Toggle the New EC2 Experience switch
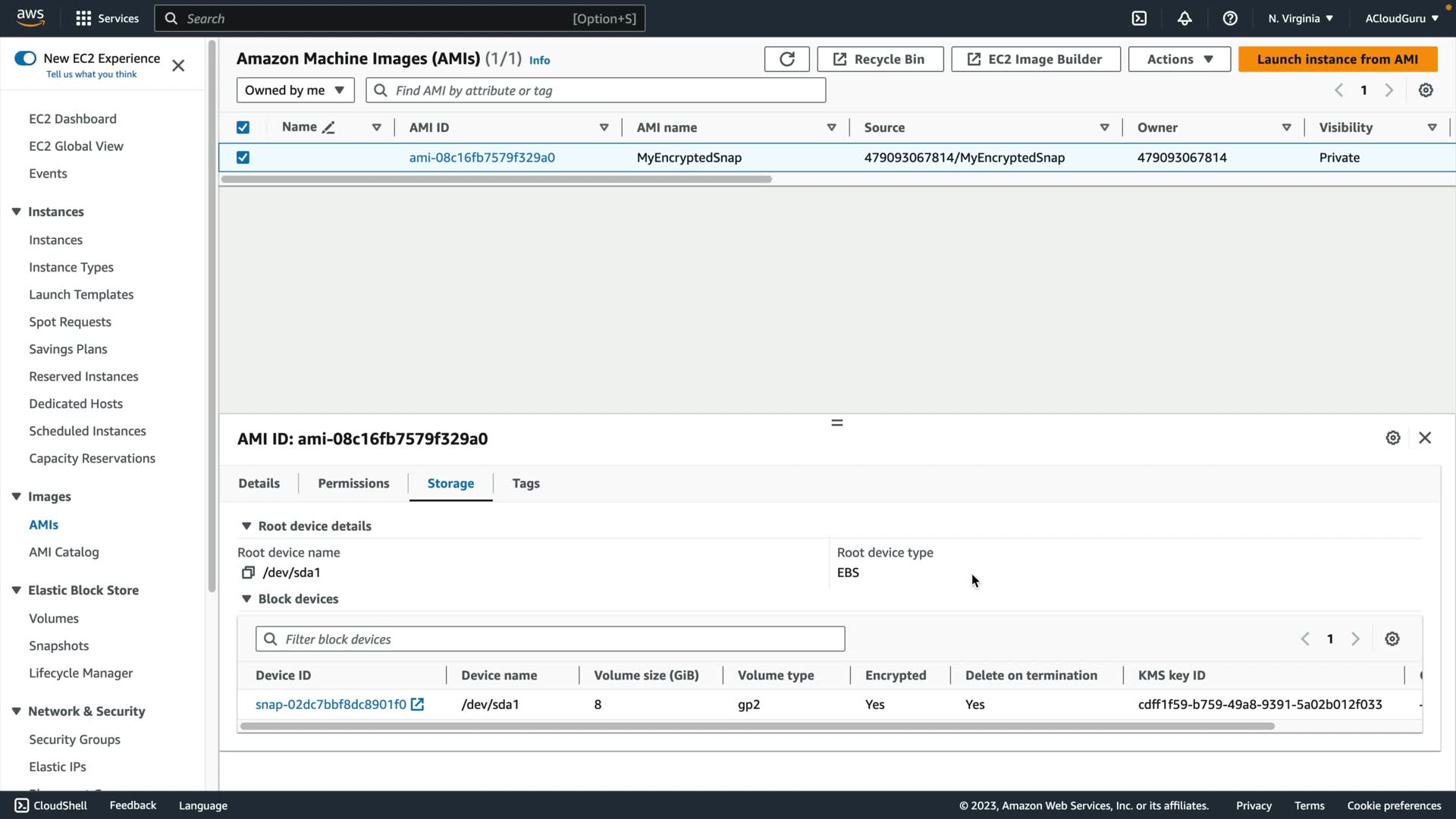 click(x=26, y=58)
